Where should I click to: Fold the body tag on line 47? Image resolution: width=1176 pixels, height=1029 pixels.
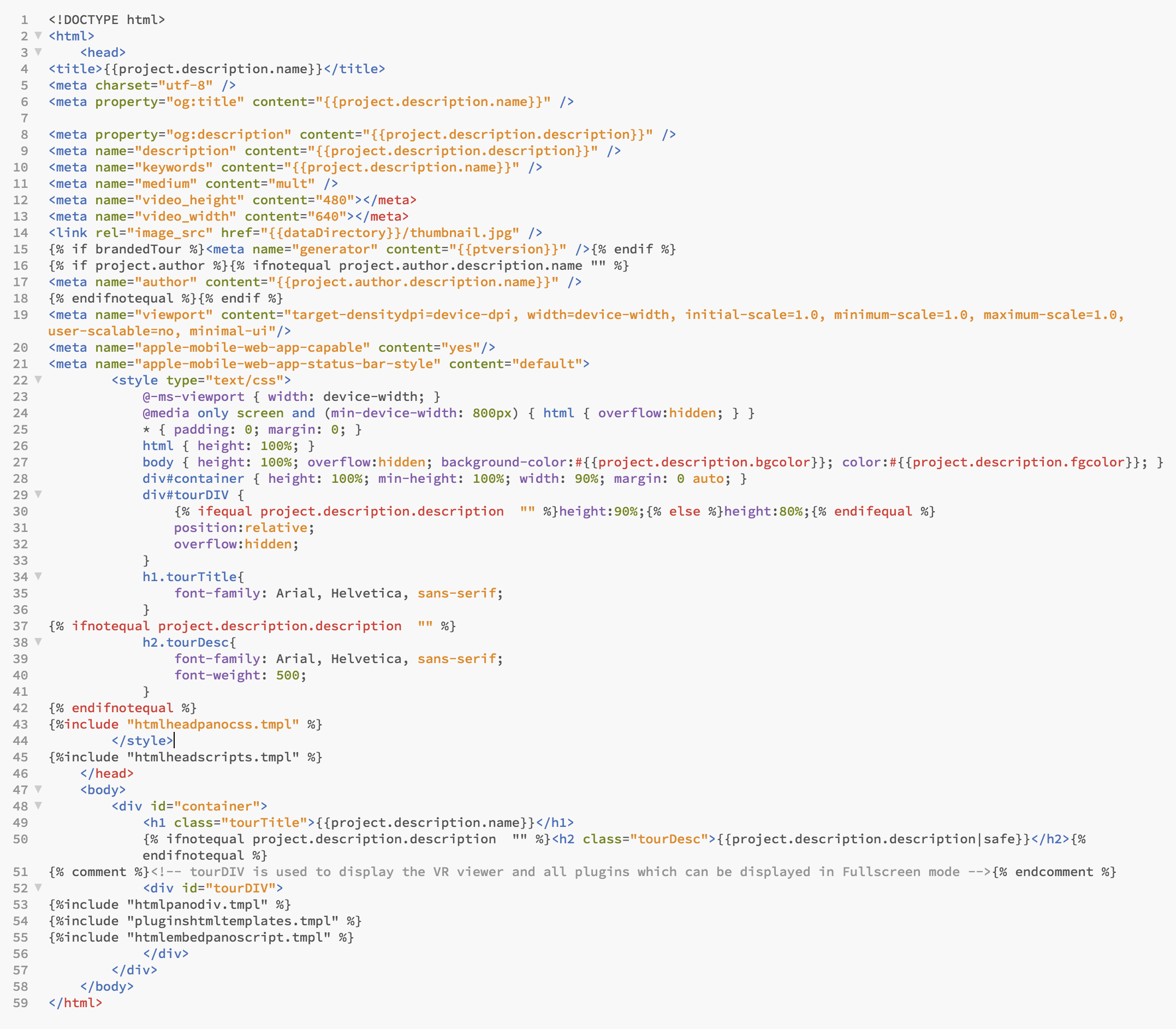coord(38,789)
